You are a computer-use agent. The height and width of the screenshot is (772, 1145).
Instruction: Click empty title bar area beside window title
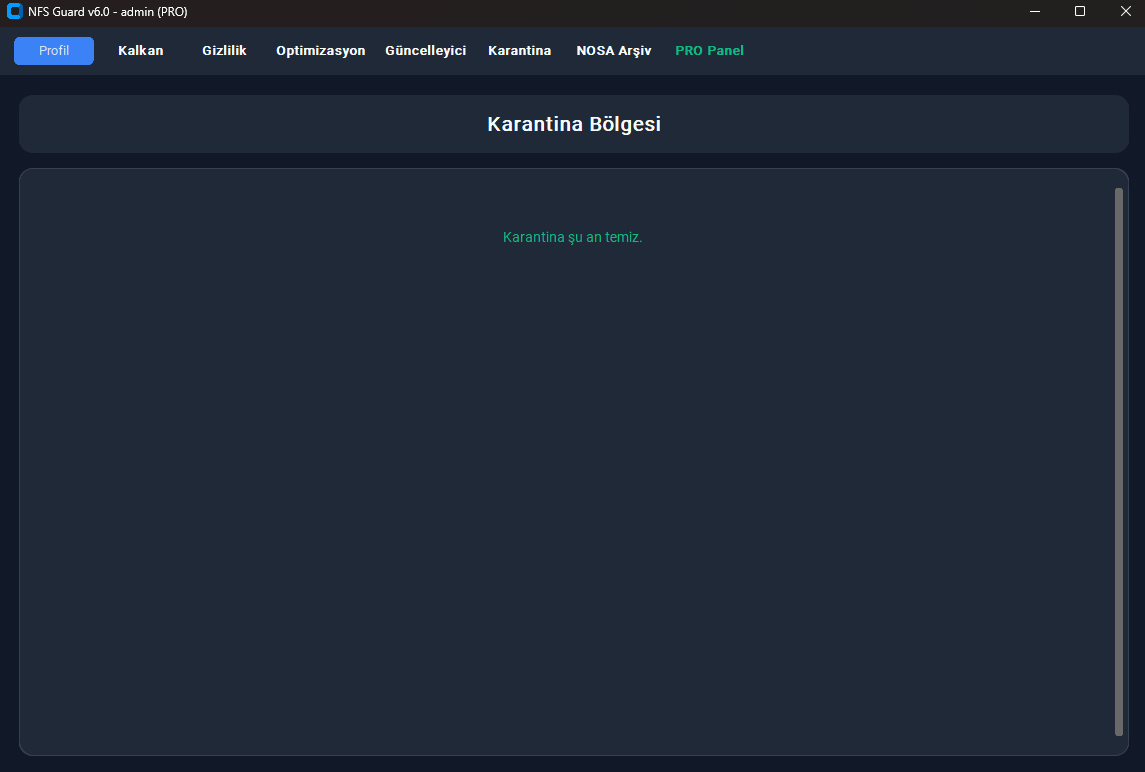click(x=599, y=12)
